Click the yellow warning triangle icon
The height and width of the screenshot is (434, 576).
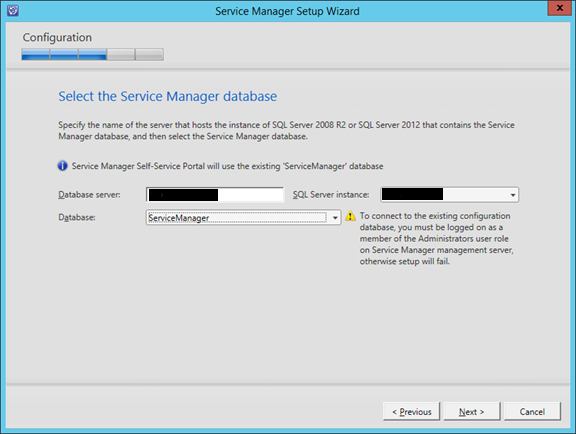click(350, 216)
